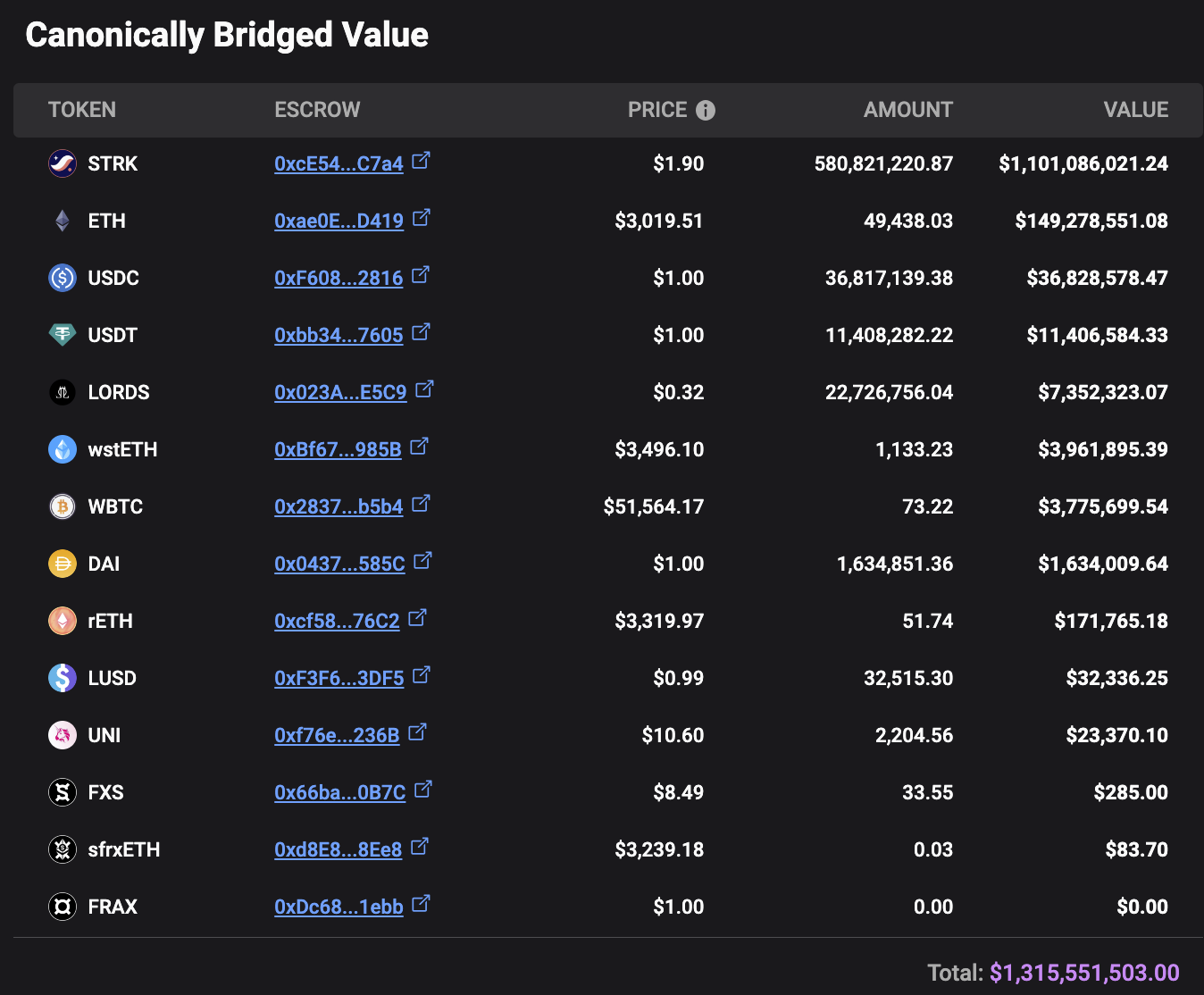Click the rETH token icon
The height and width of the screenshot is (995, 1204).
point(63,621)
